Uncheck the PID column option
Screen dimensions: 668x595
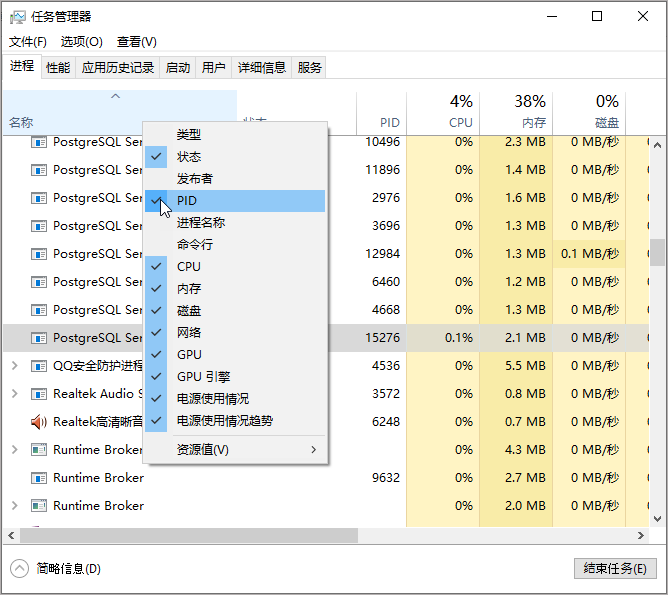tap(187, 201)
